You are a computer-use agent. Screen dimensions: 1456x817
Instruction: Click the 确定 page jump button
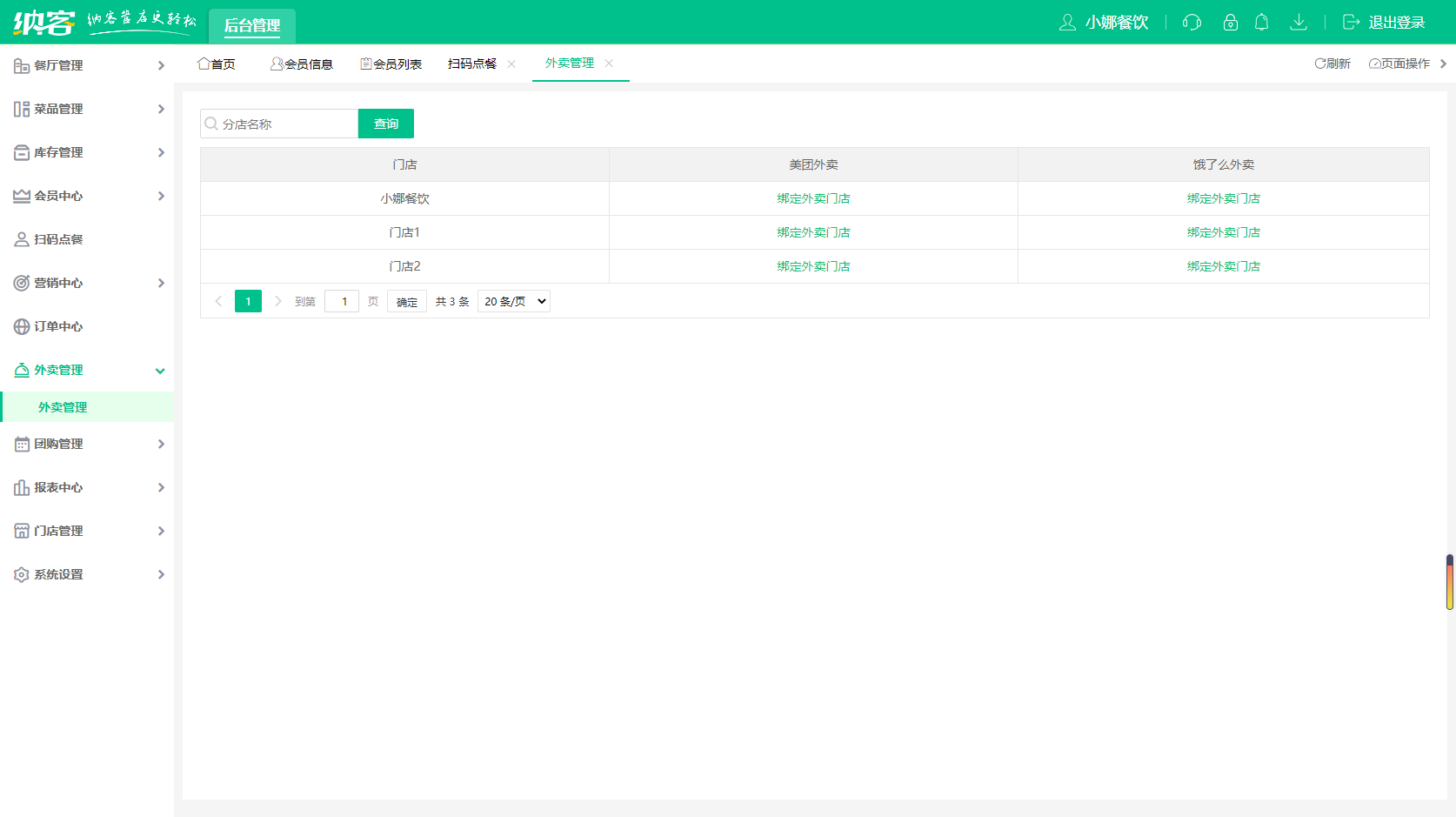pyautogui.click(x=406, y=302)
